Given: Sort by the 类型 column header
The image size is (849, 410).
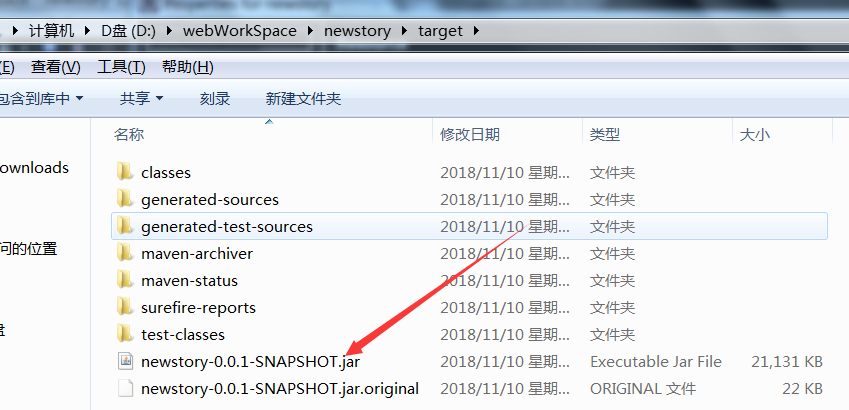Looking at the screenshot, I should pos(605,134).
